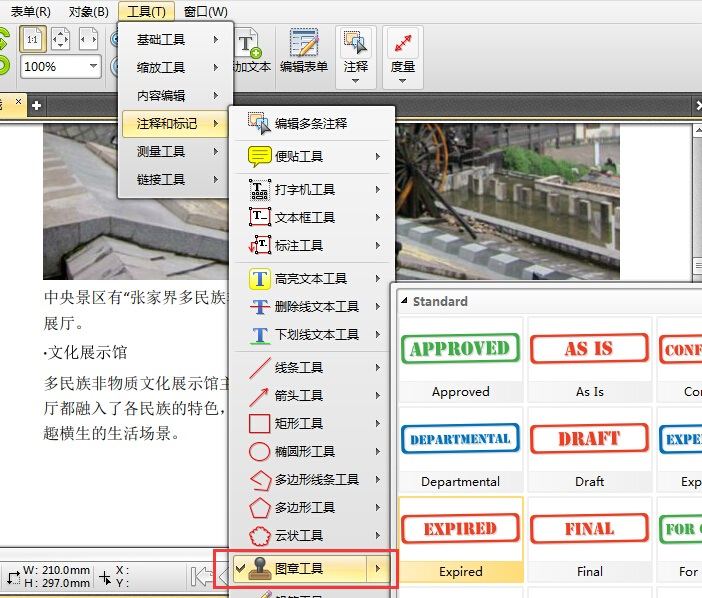This screenshot has height=598, width=702.
Task: Click the text "·文化展示馆" in the document
Action: (x=86, y=353)
